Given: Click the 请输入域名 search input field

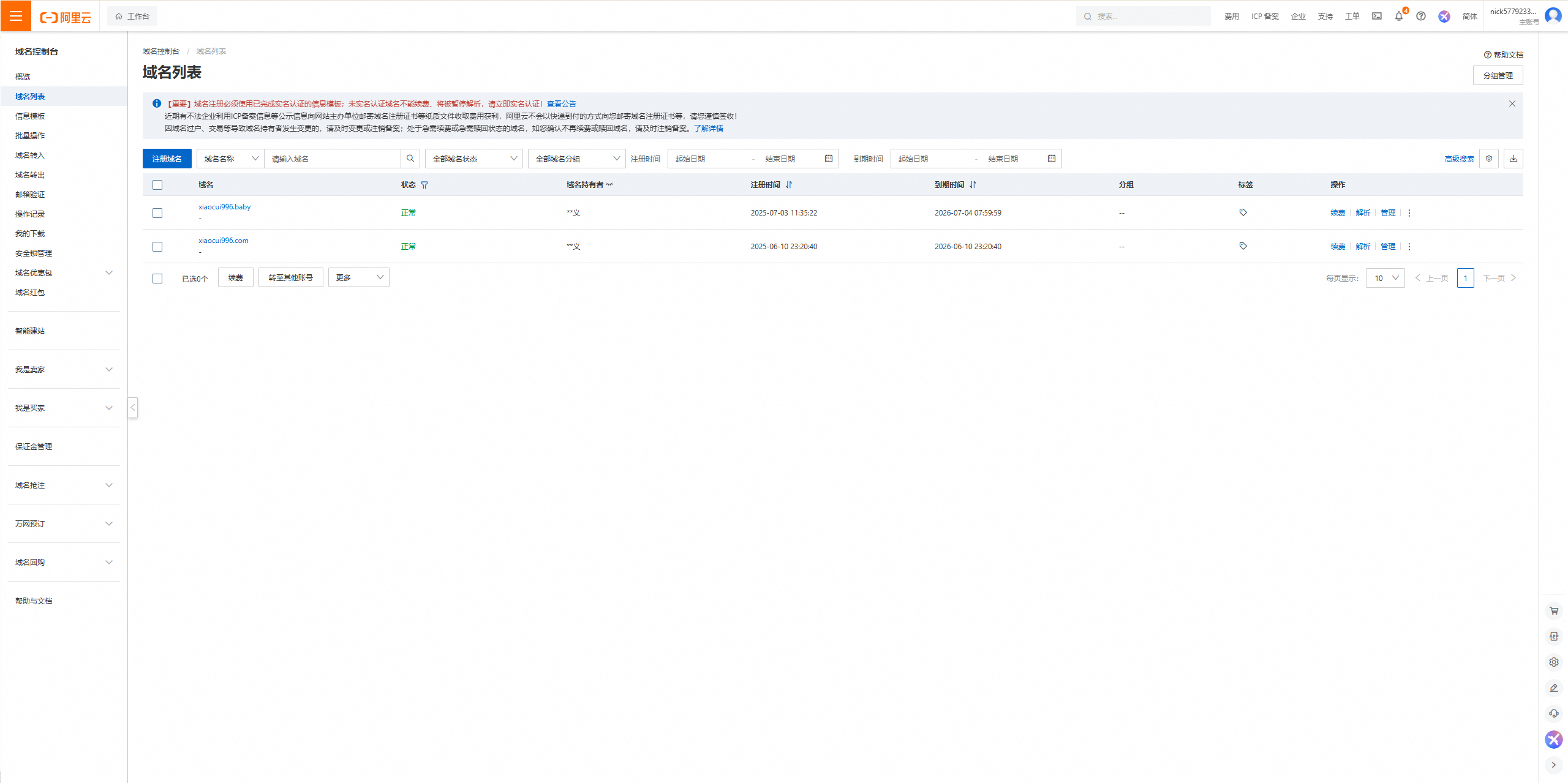Looking at the screenshot, I should pos(333,158).
